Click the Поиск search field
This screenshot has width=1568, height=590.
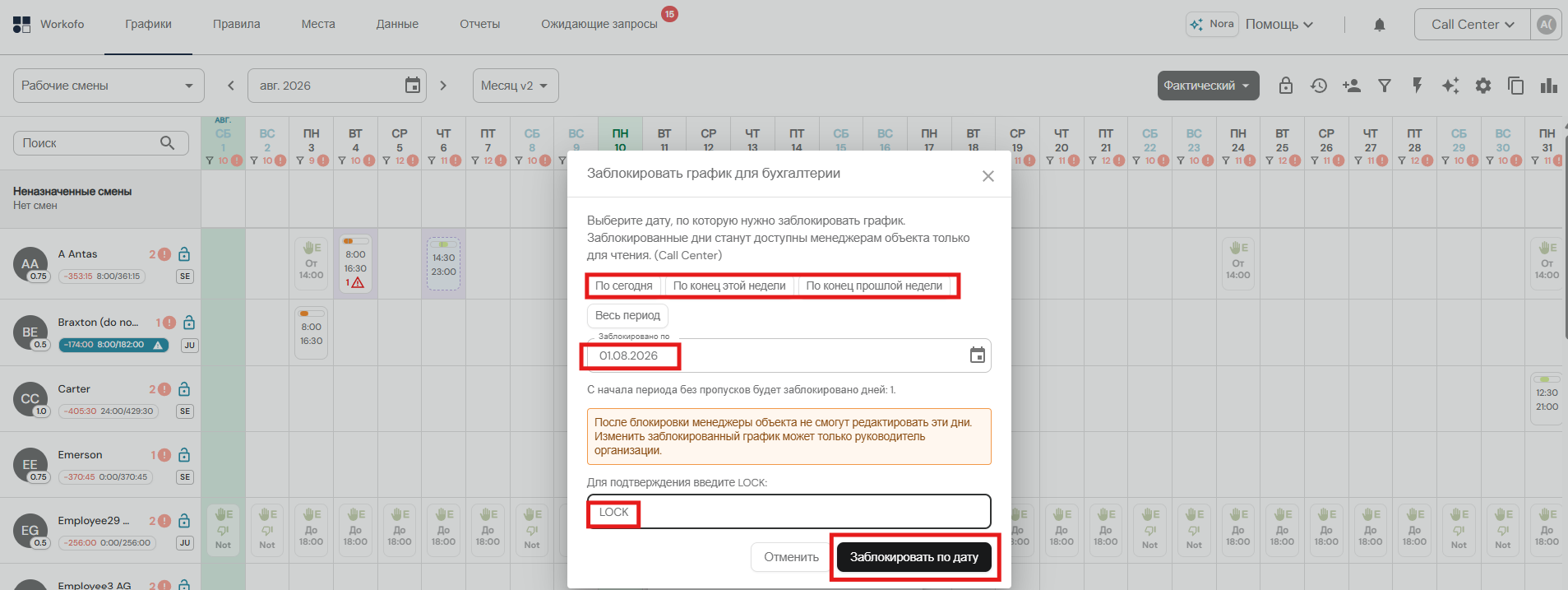(x=101, y=143)
